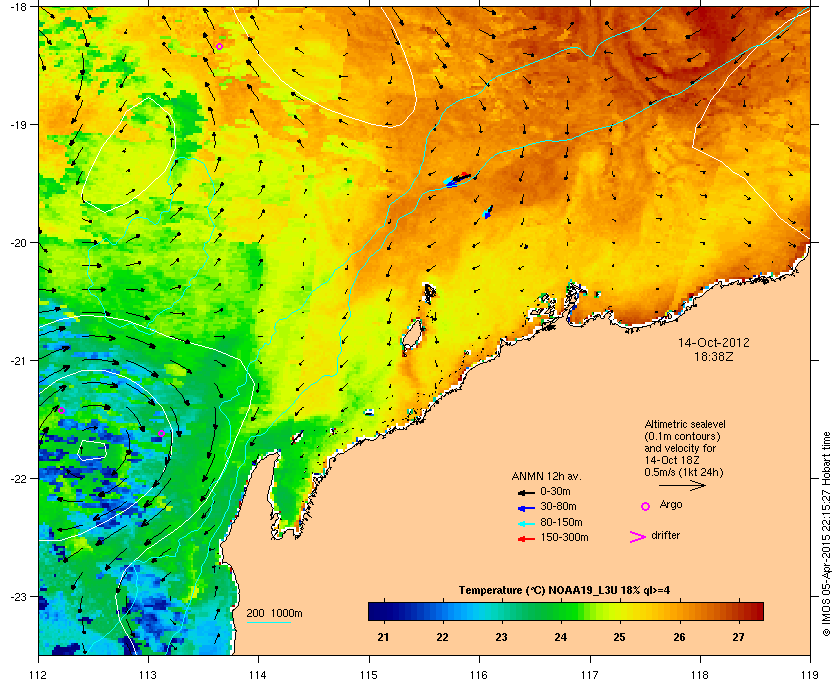
Task: Click the longitude axis label 119
Action: 810,674
